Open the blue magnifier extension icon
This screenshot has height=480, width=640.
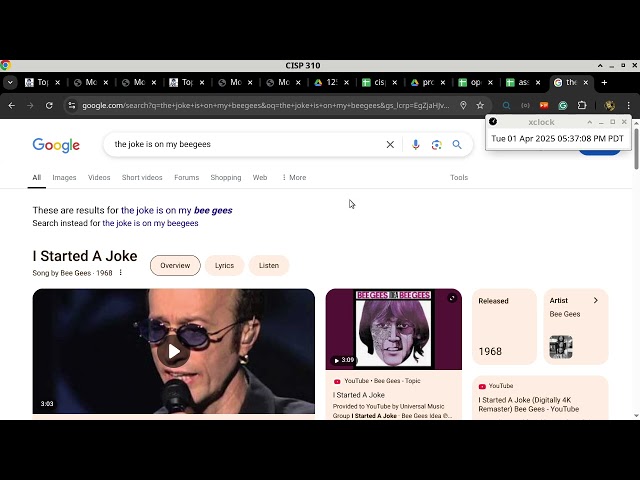(x=506, y=105)
